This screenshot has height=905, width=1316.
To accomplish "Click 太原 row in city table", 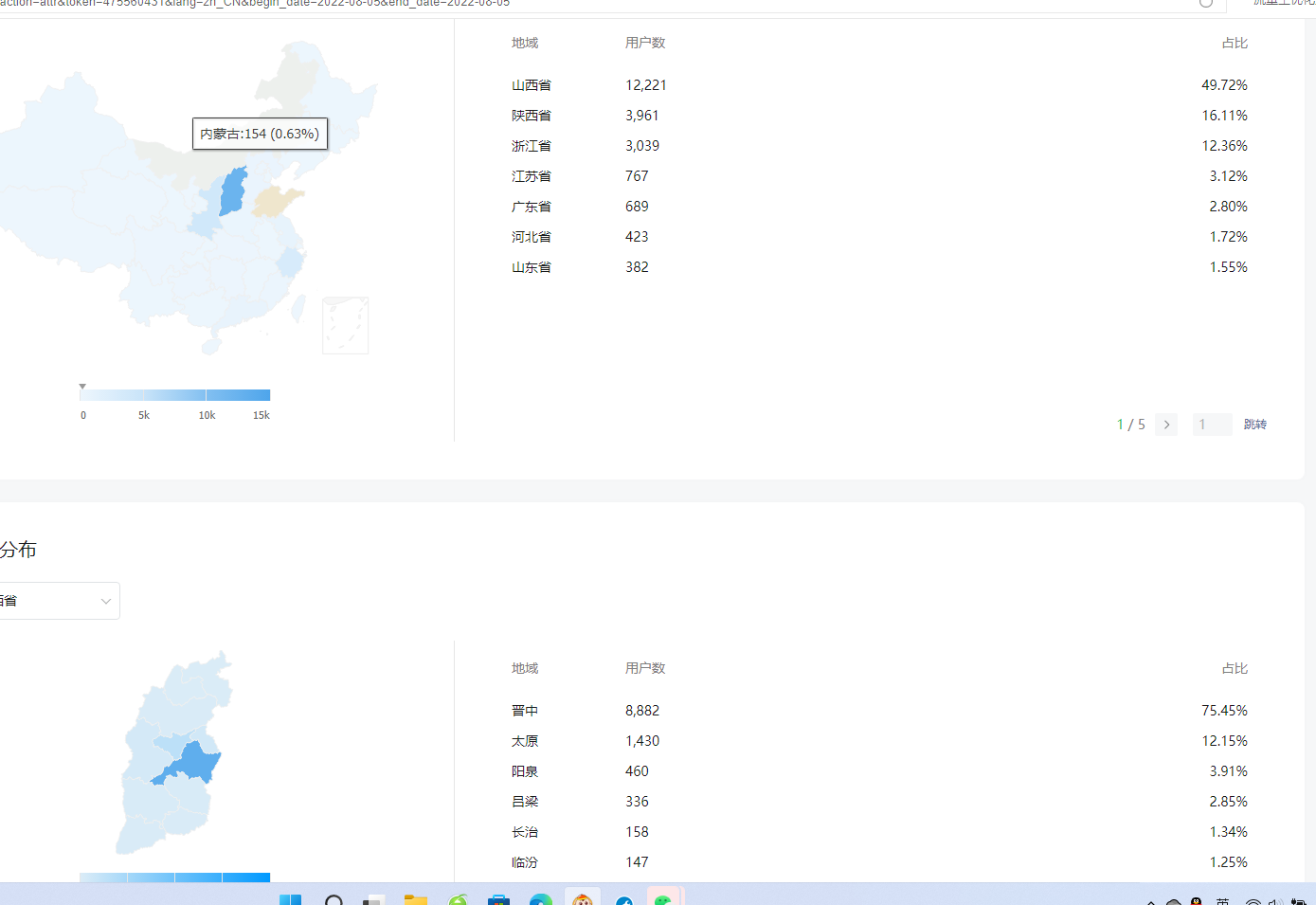I will 879,741.
